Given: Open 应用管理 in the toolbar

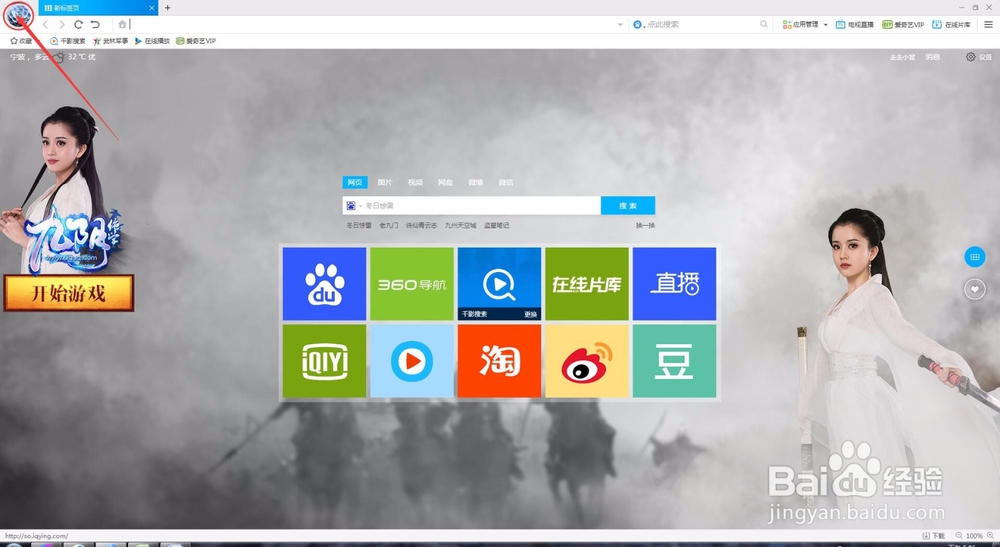Looking at the screenshot, I should (800, 24).
